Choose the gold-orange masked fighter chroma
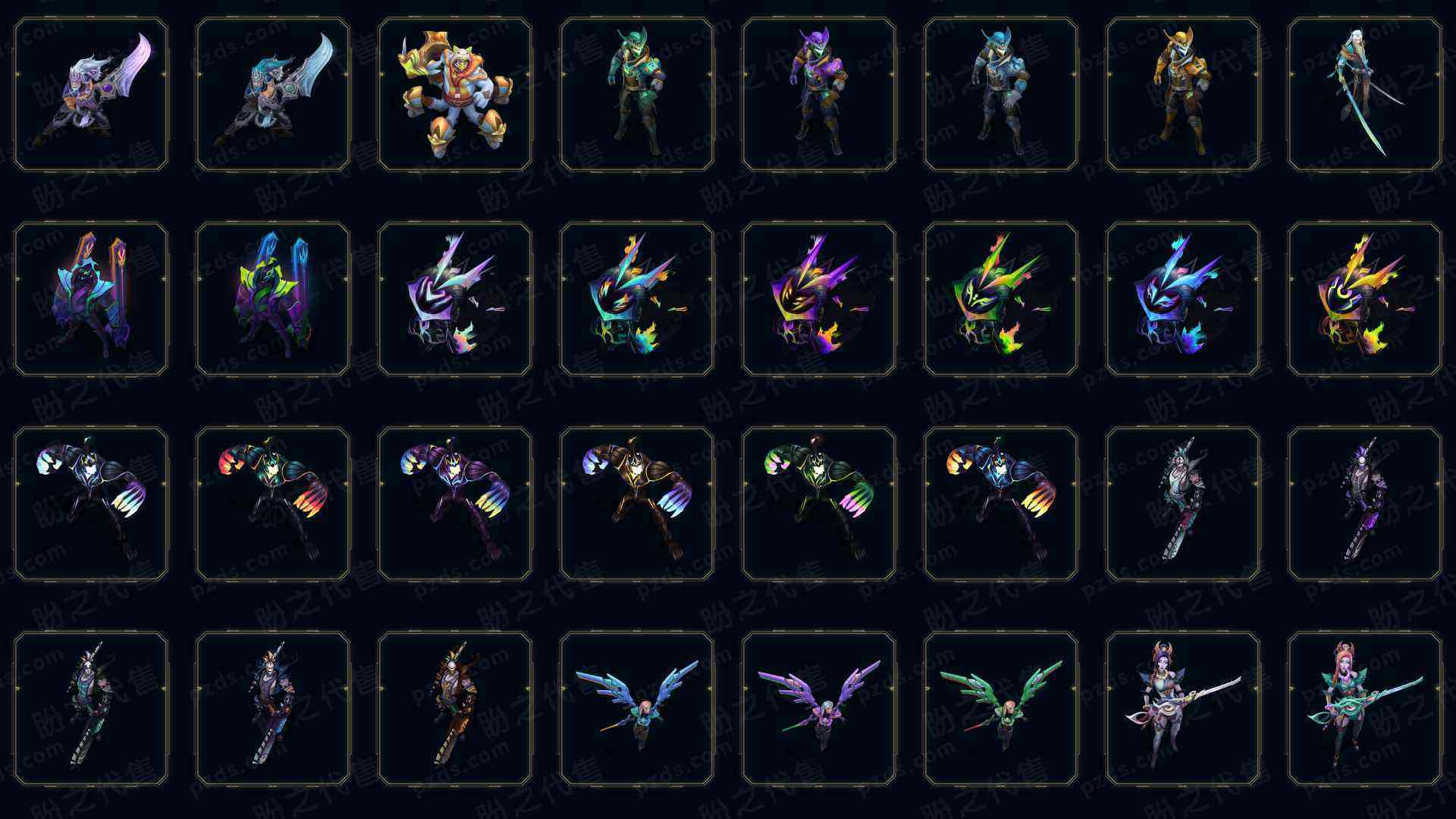Screen dimensions: 1456x819 (x=1183, y=94)
